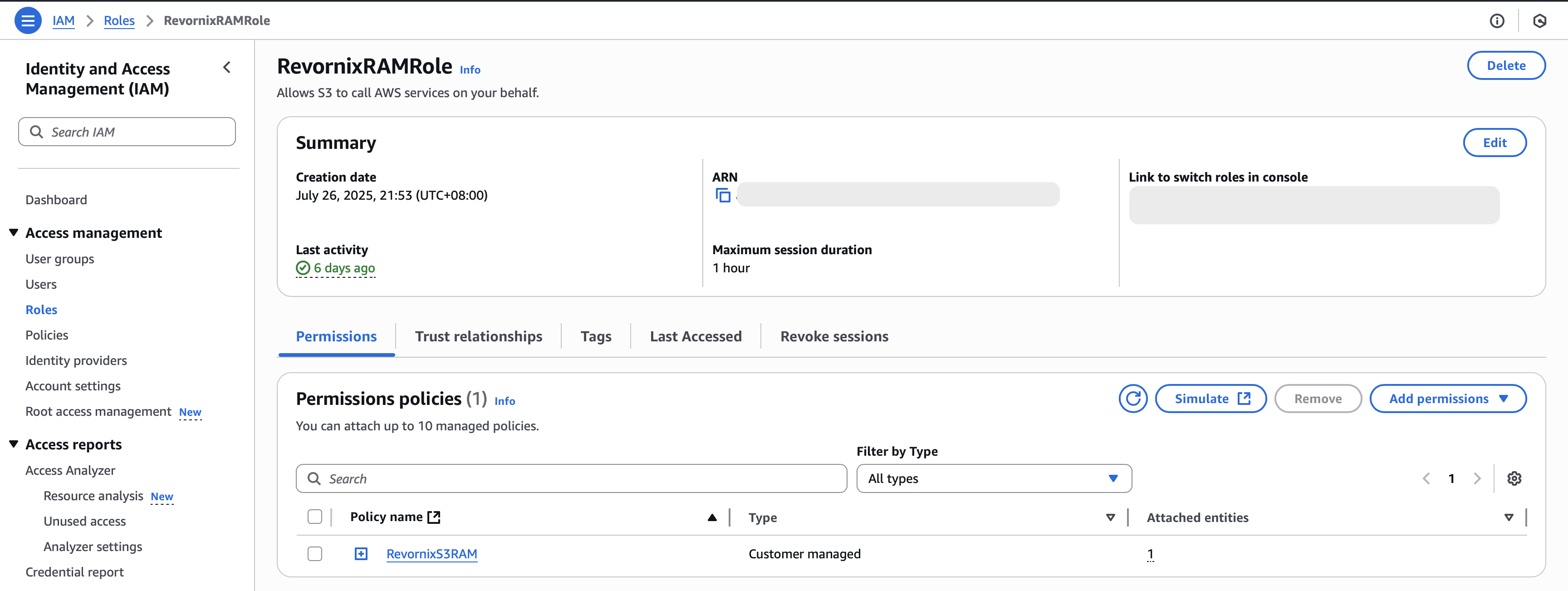Open the Revoke sessions tab
1568x591 pixels.
click(834, 336)
